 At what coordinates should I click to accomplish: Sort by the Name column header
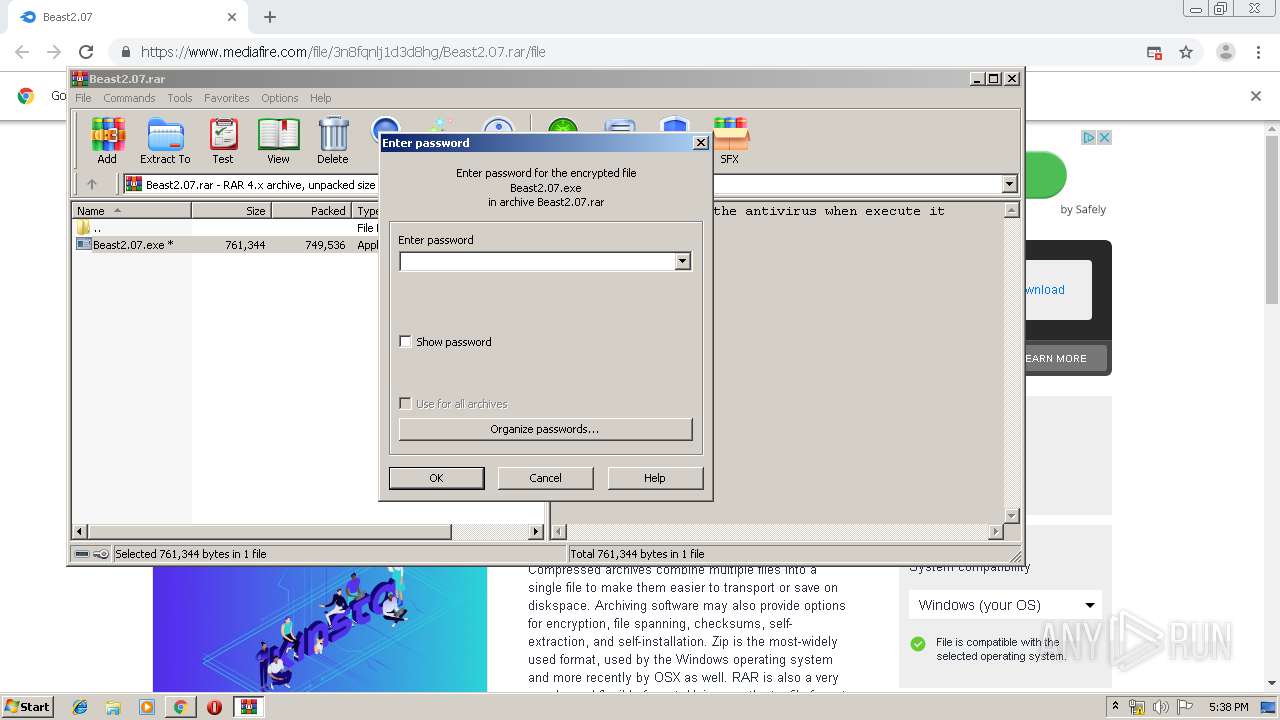[x=132, y=211]
